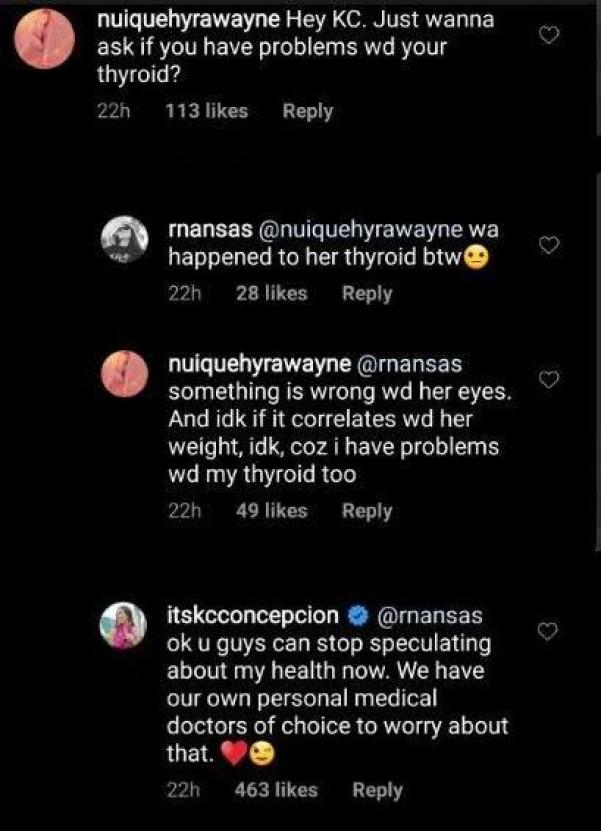Reply to the comment with 49 likes
601x831 pixels.
(x=367, y=511)
